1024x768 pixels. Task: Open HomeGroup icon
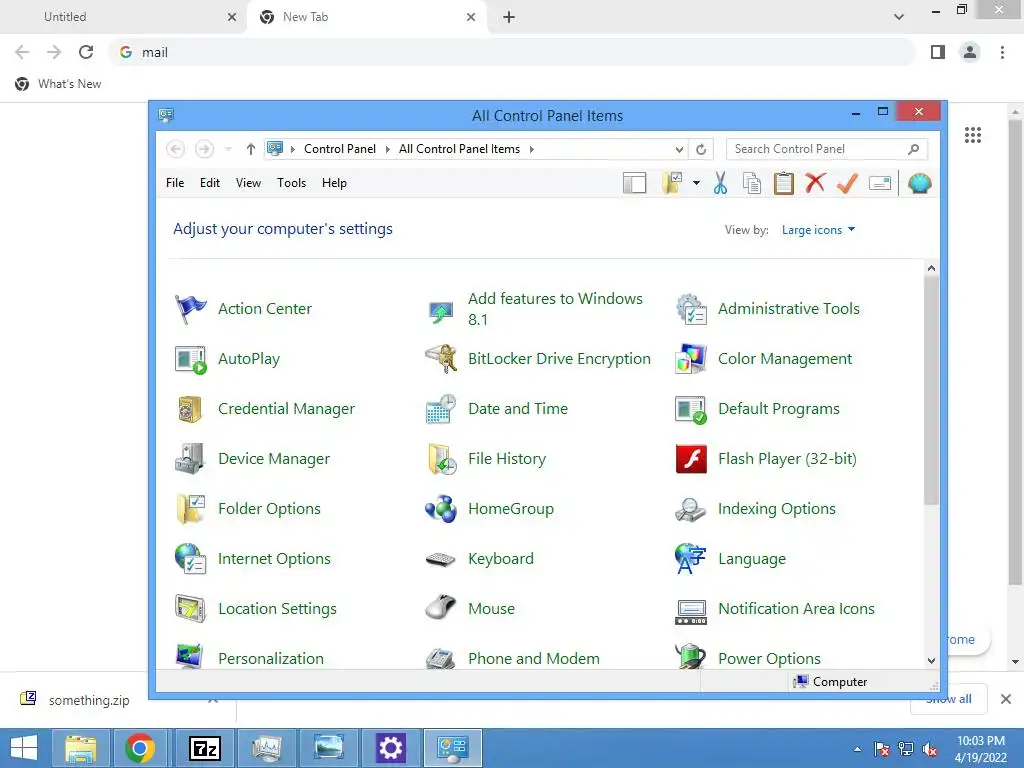pos(441,509)
